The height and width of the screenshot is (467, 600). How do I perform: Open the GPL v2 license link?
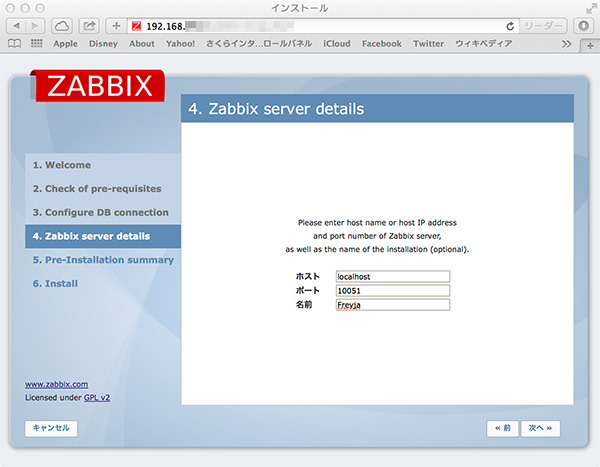pos(97,397)
